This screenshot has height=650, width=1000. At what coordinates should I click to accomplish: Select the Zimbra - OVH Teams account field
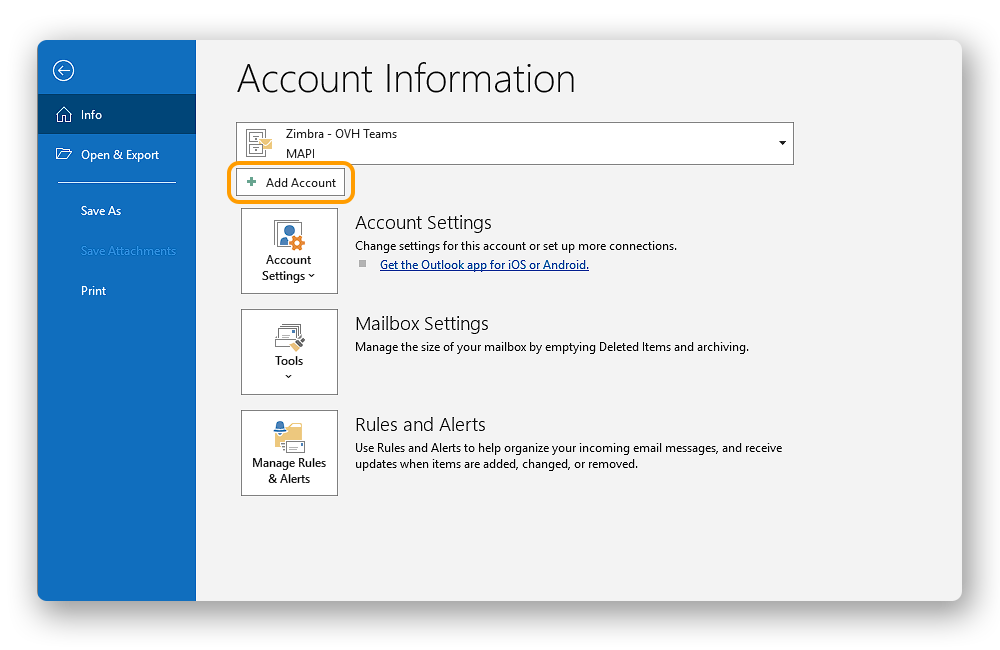coord(500,143)
